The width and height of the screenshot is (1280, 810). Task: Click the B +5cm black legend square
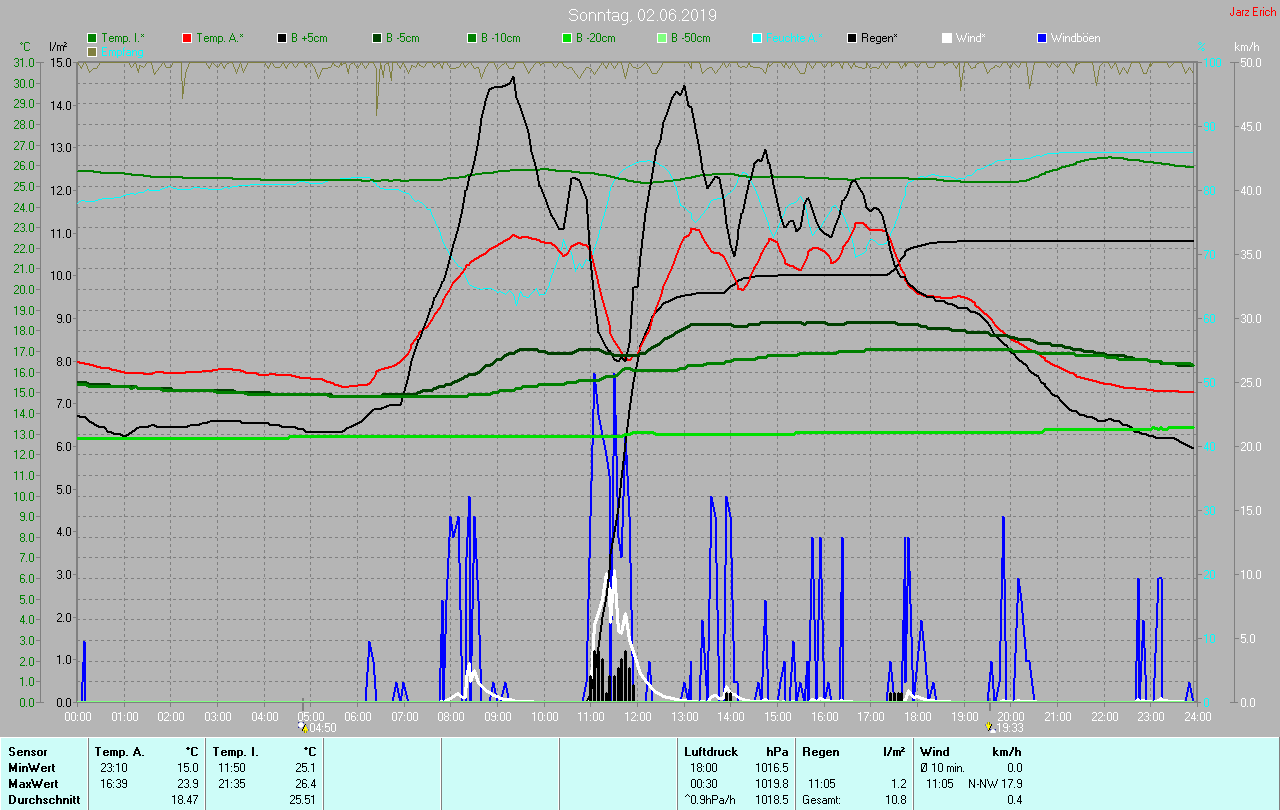282,38
